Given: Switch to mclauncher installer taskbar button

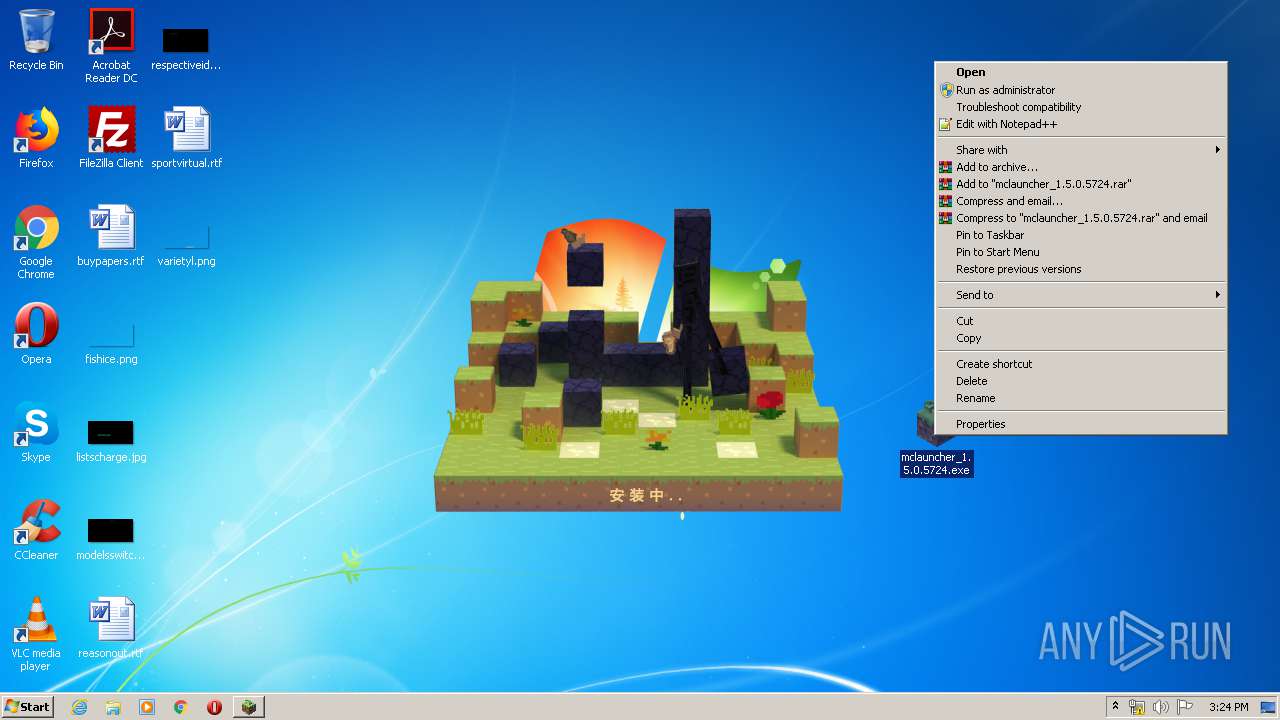Looking at the screenshot, I should (248, 707).
